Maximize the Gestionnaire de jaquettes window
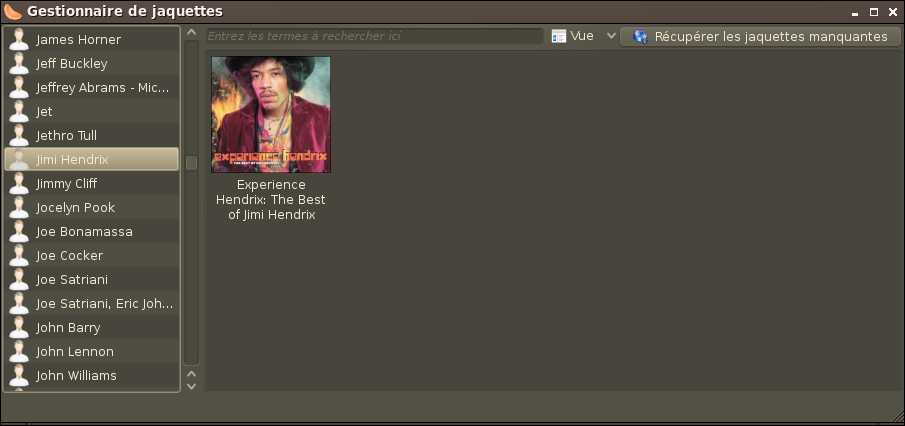This screenshot has height=426, width=905. pyautogui.click(x=874, y=12)
